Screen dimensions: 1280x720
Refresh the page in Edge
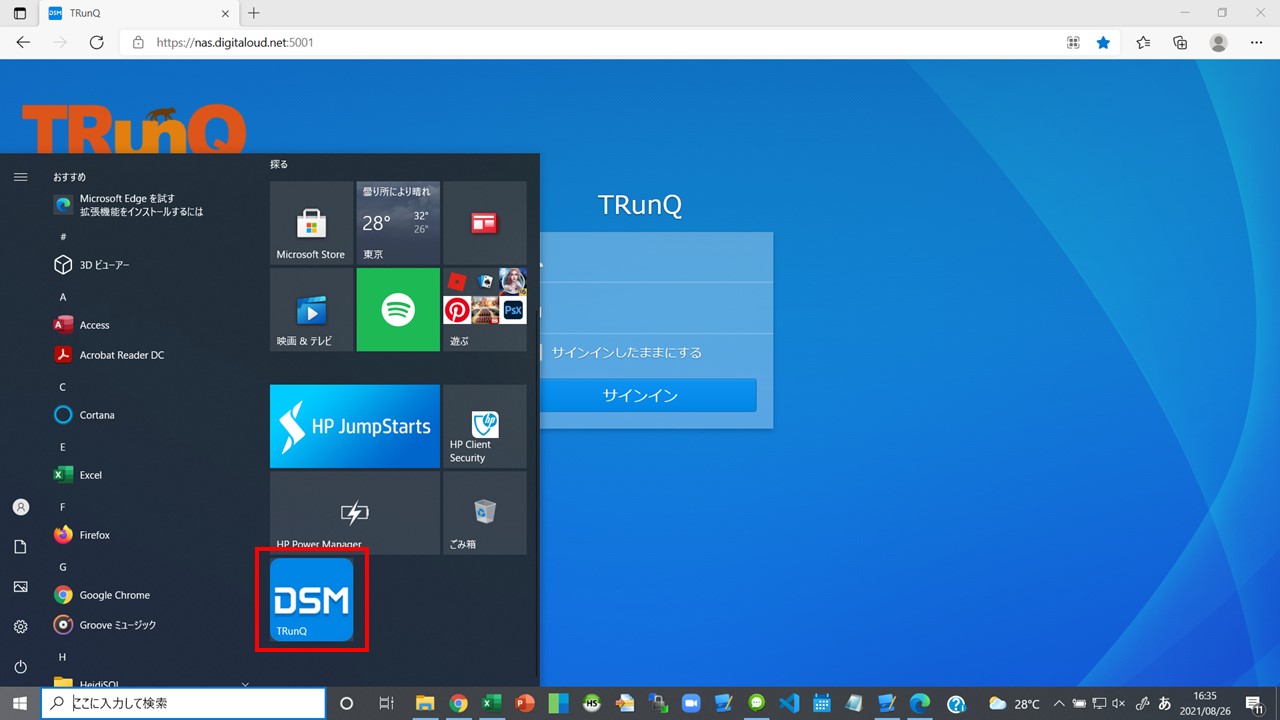tap(97, 43)
